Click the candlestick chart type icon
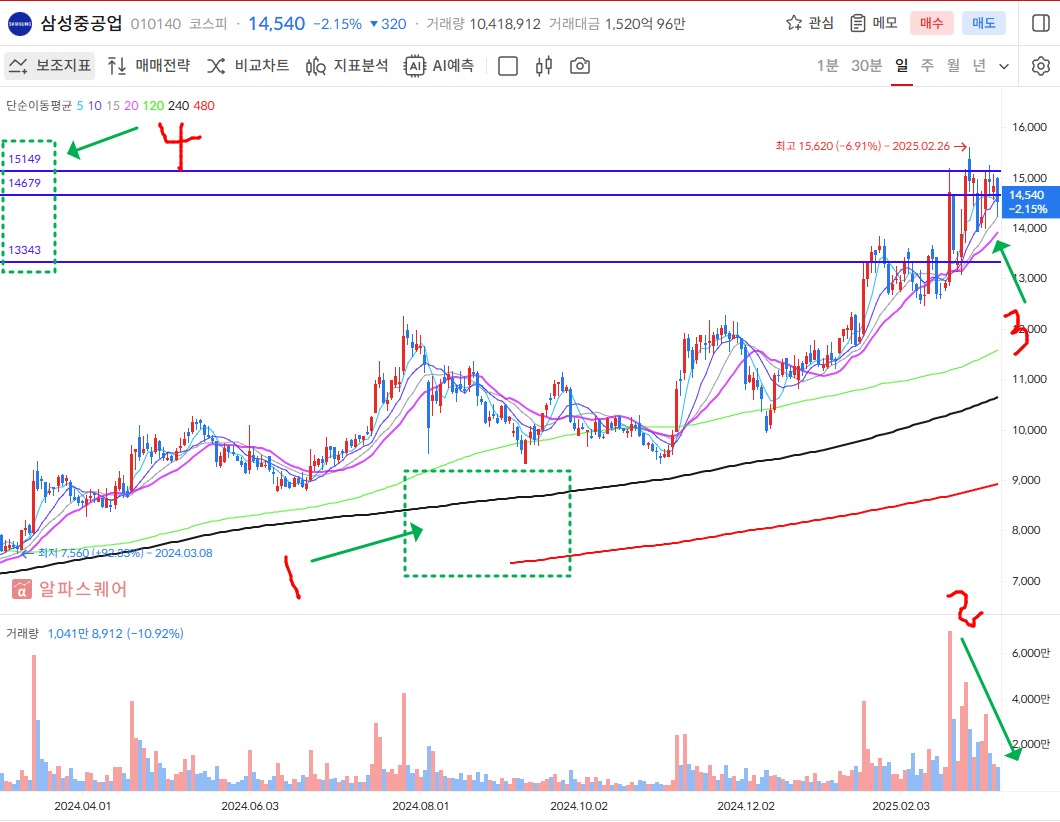 coord(544,66)
